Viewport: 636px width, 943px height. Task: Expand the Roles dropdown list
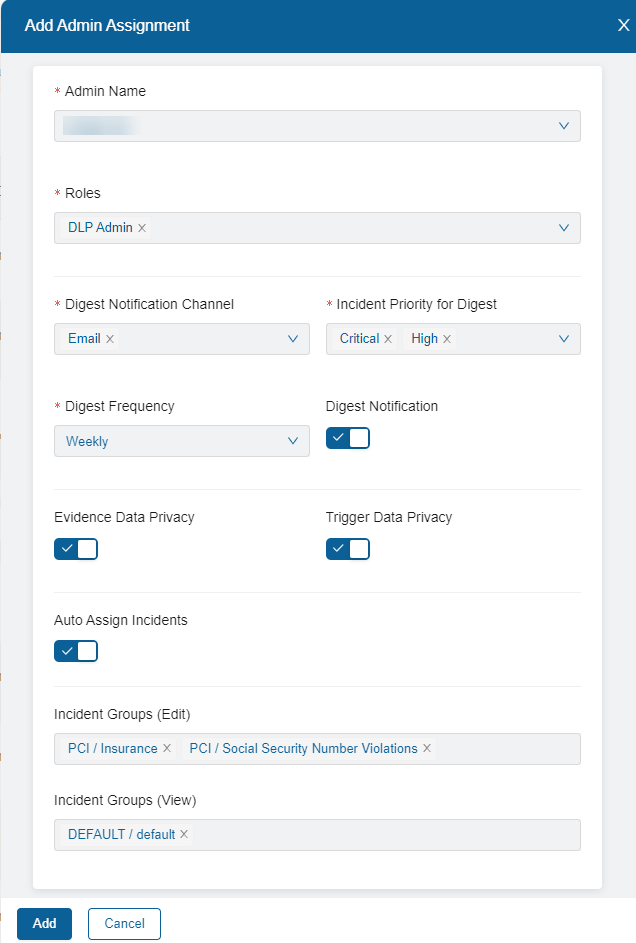[x=564, y=228]
